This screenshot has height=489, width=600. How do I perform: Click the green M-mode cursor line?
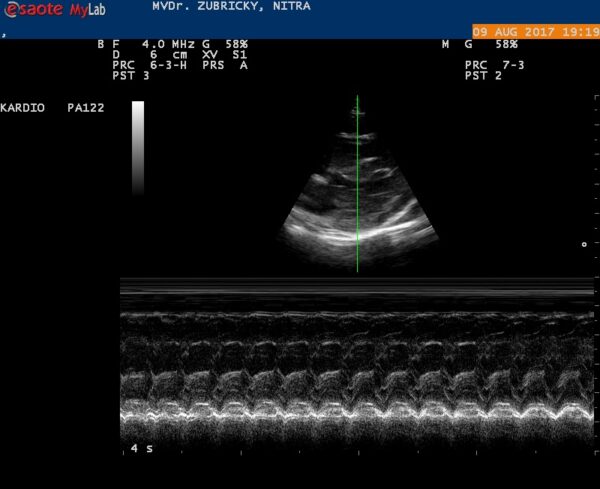click(x=357, y=184)
